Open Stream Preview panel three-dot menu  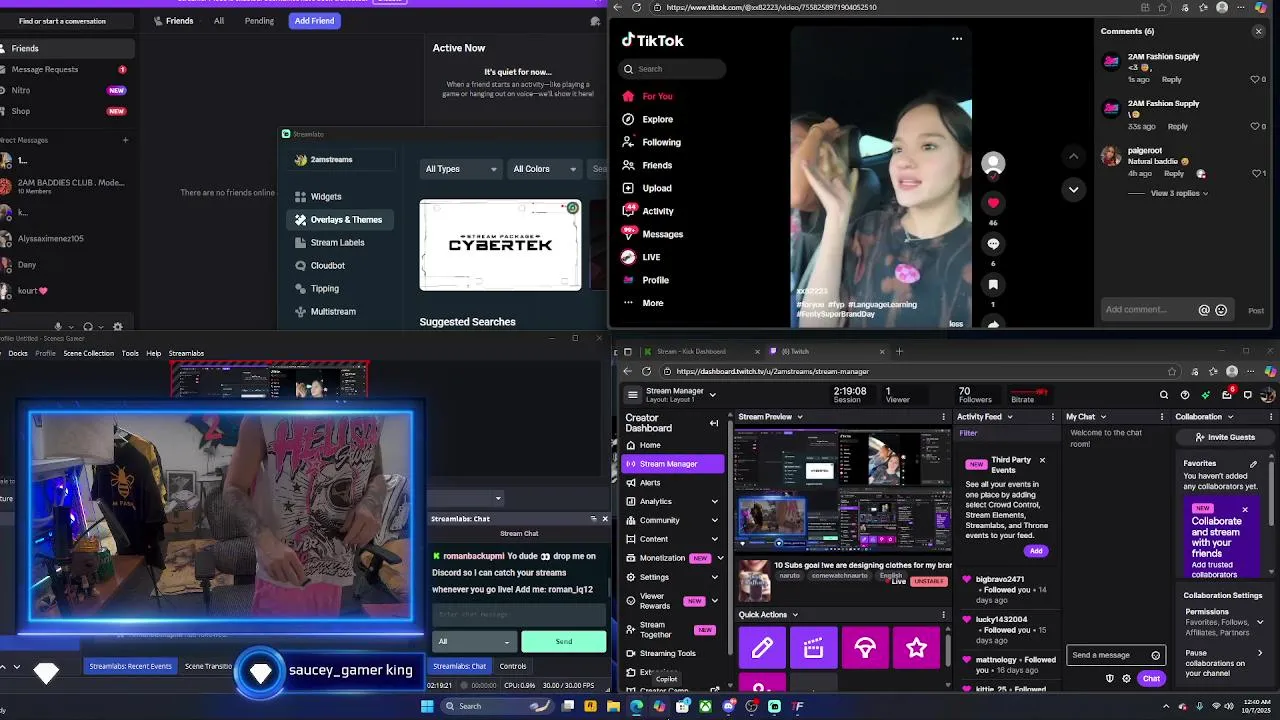click(943, 417)
